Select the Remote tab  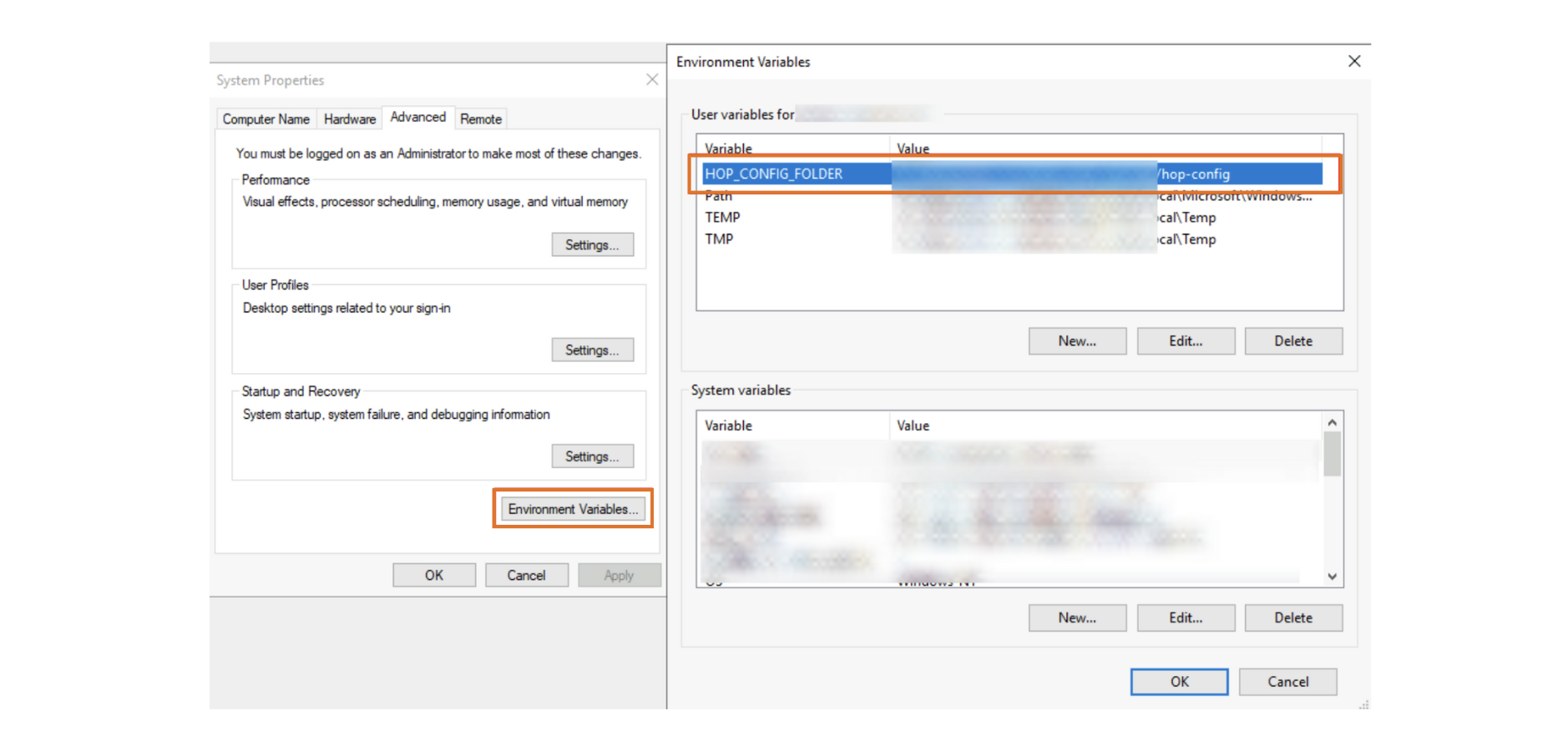click(x=481, y=119)
